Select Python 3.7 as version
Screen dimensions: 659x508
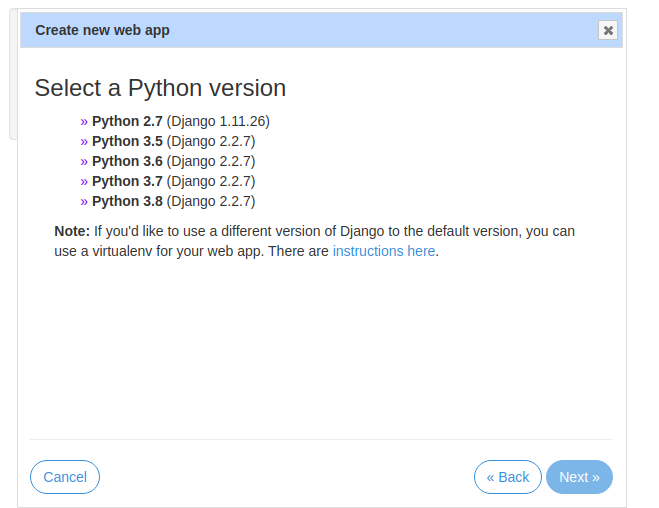(x=127, y=181)
